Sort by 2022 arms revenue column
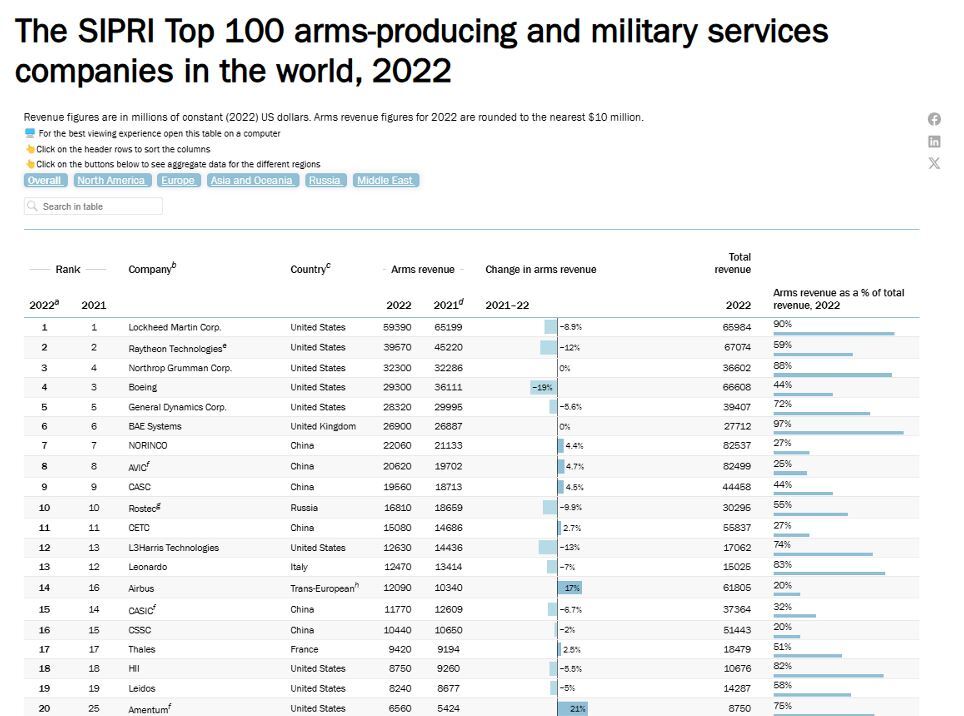Screen dimensions: 964x716 [398, 305]
